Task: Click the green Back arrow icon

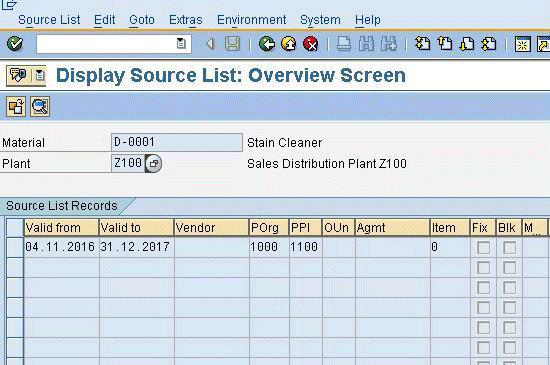Action: coord(267,44)
